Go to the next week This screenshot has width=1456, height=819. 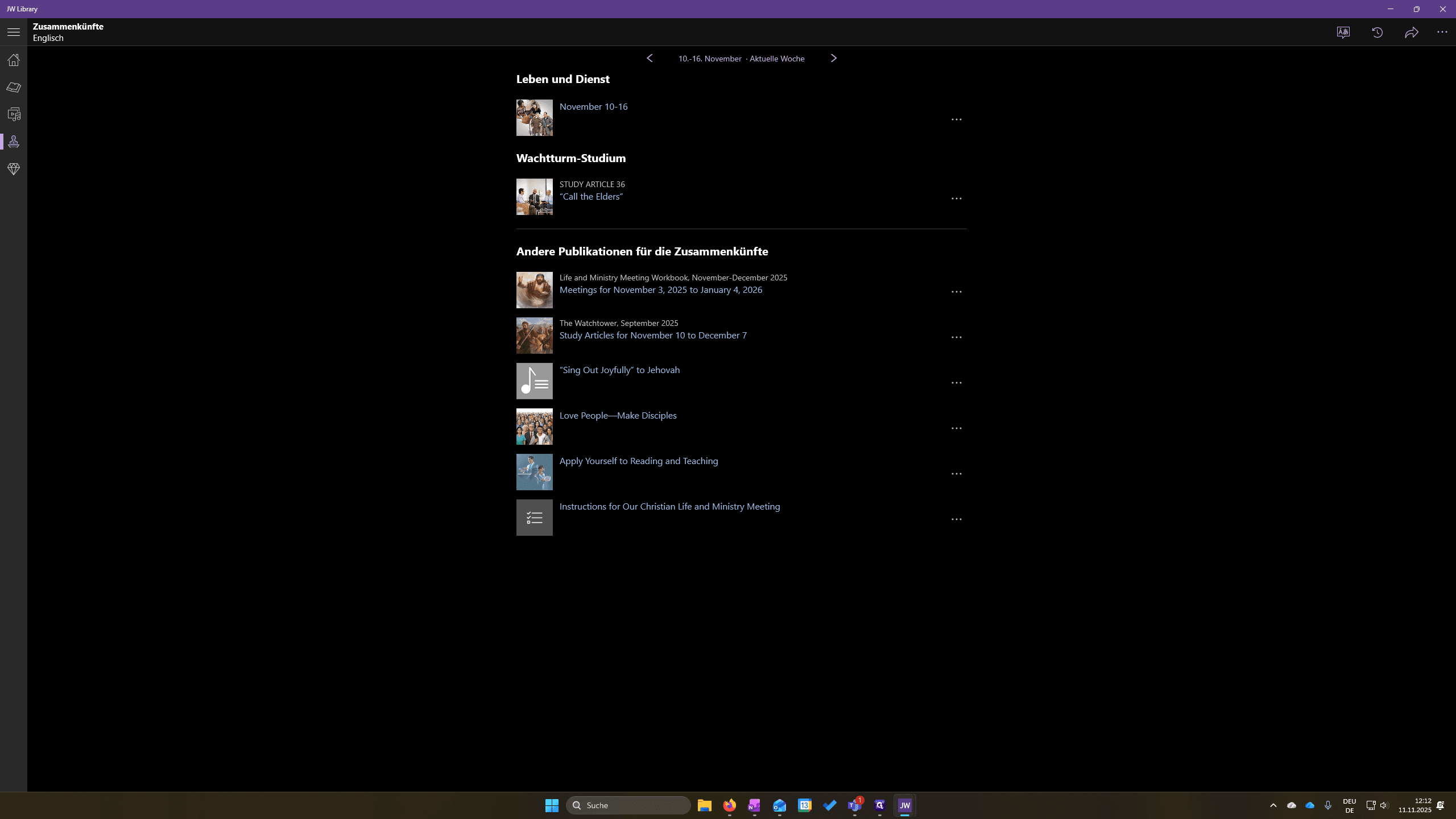click(x=834, y=58)
